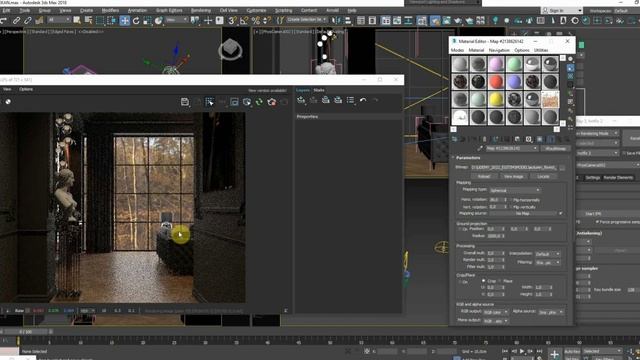The image size is (640, 360).
Task: Toggle Flip vertically checkbox
Action: (511, 207)
